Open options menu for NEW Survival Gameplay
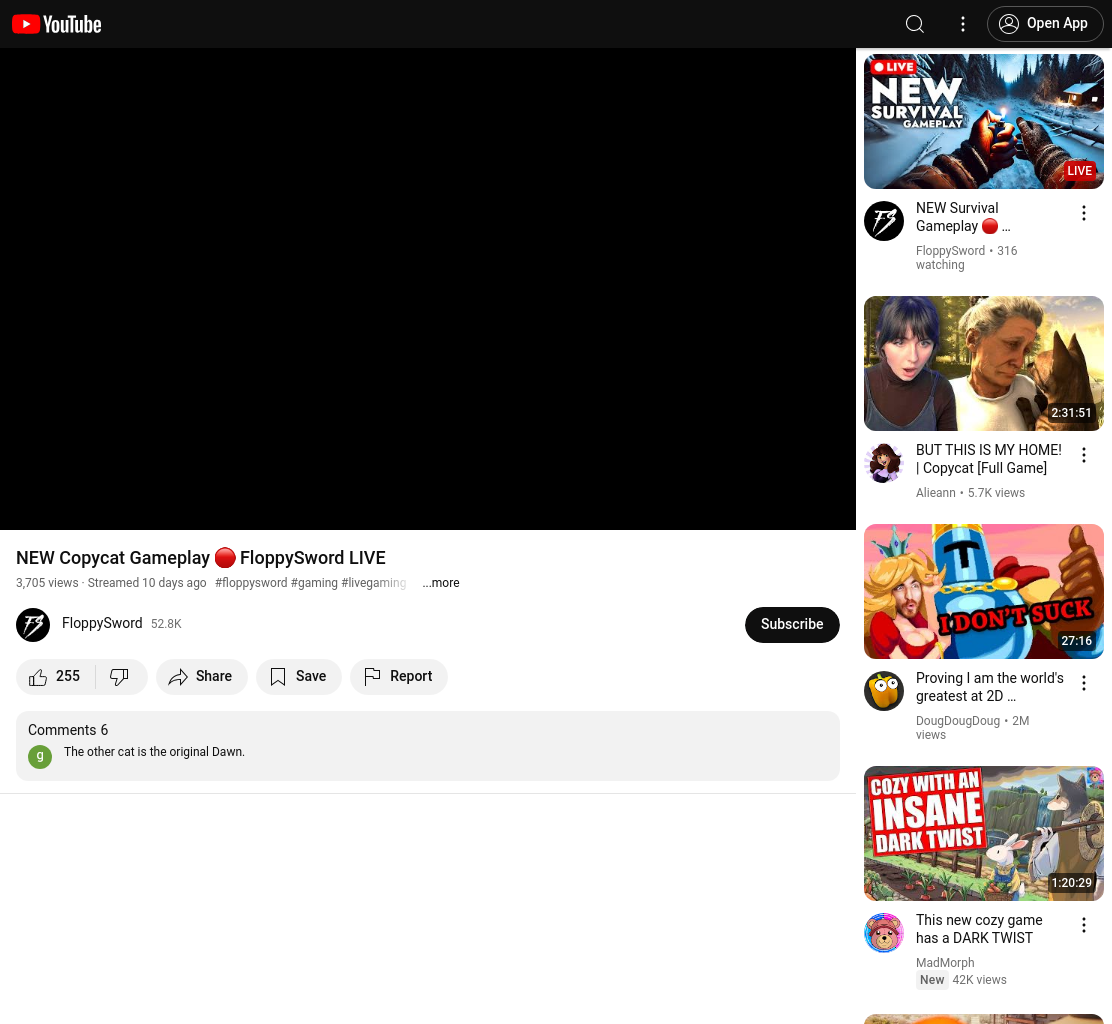 click(x=1084, y=213)
